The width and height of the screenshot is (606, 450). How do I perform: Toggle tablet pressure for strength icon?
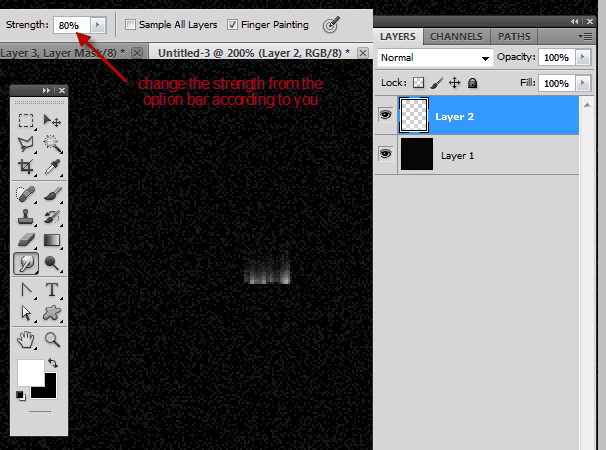coord(331,25)
